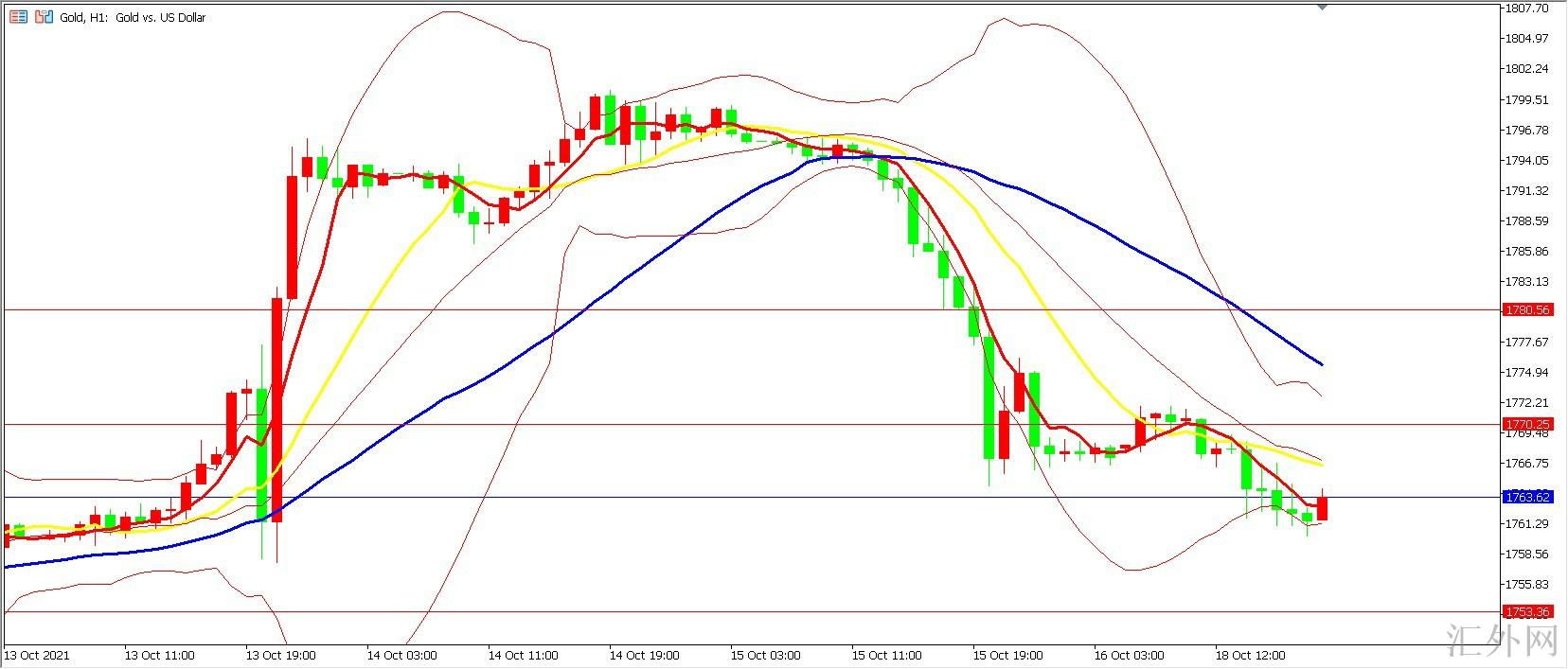Click the 13 Oct 19:00 time axis label
The image size is (1568, 669).
[280, 655]
